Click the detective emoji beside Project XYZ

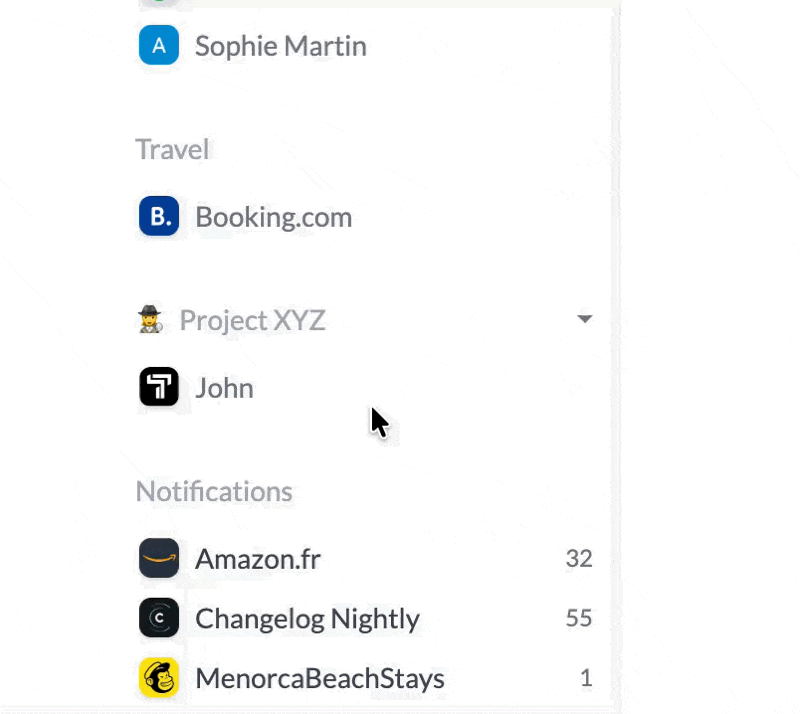150,320
